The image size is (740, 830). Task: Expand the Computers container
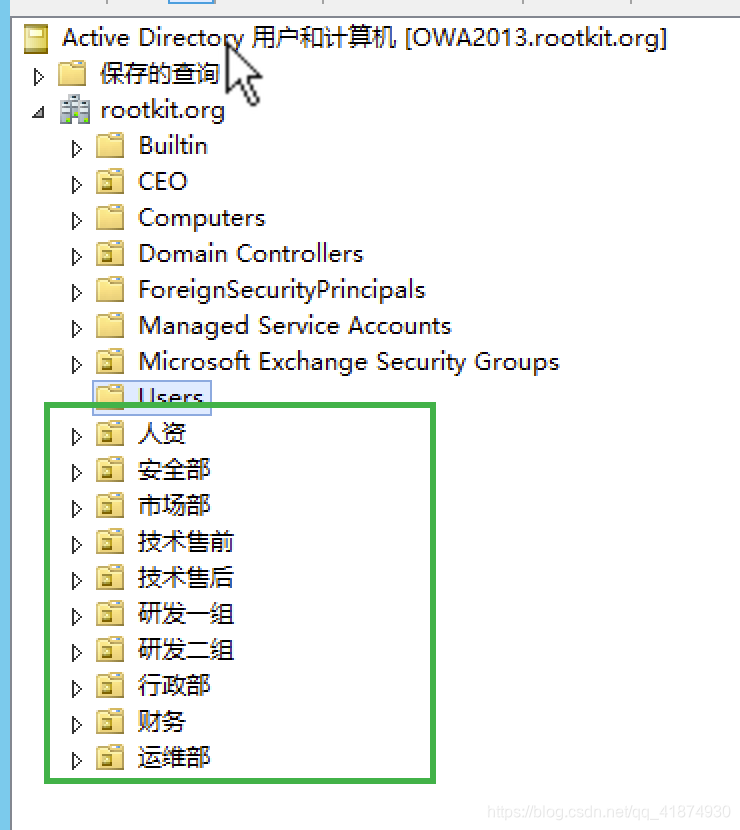[x=77, y=221]
